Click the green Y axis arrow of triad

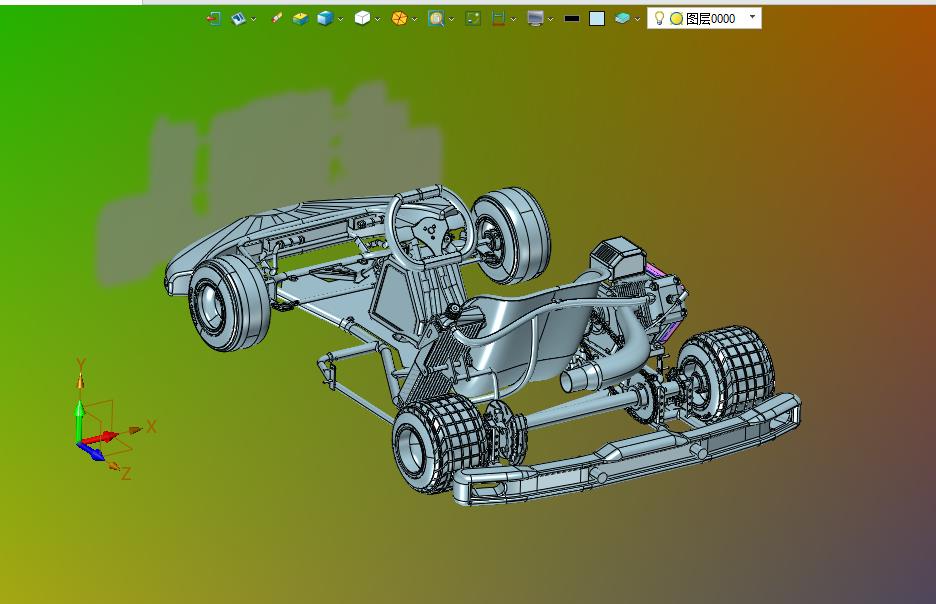80,413
